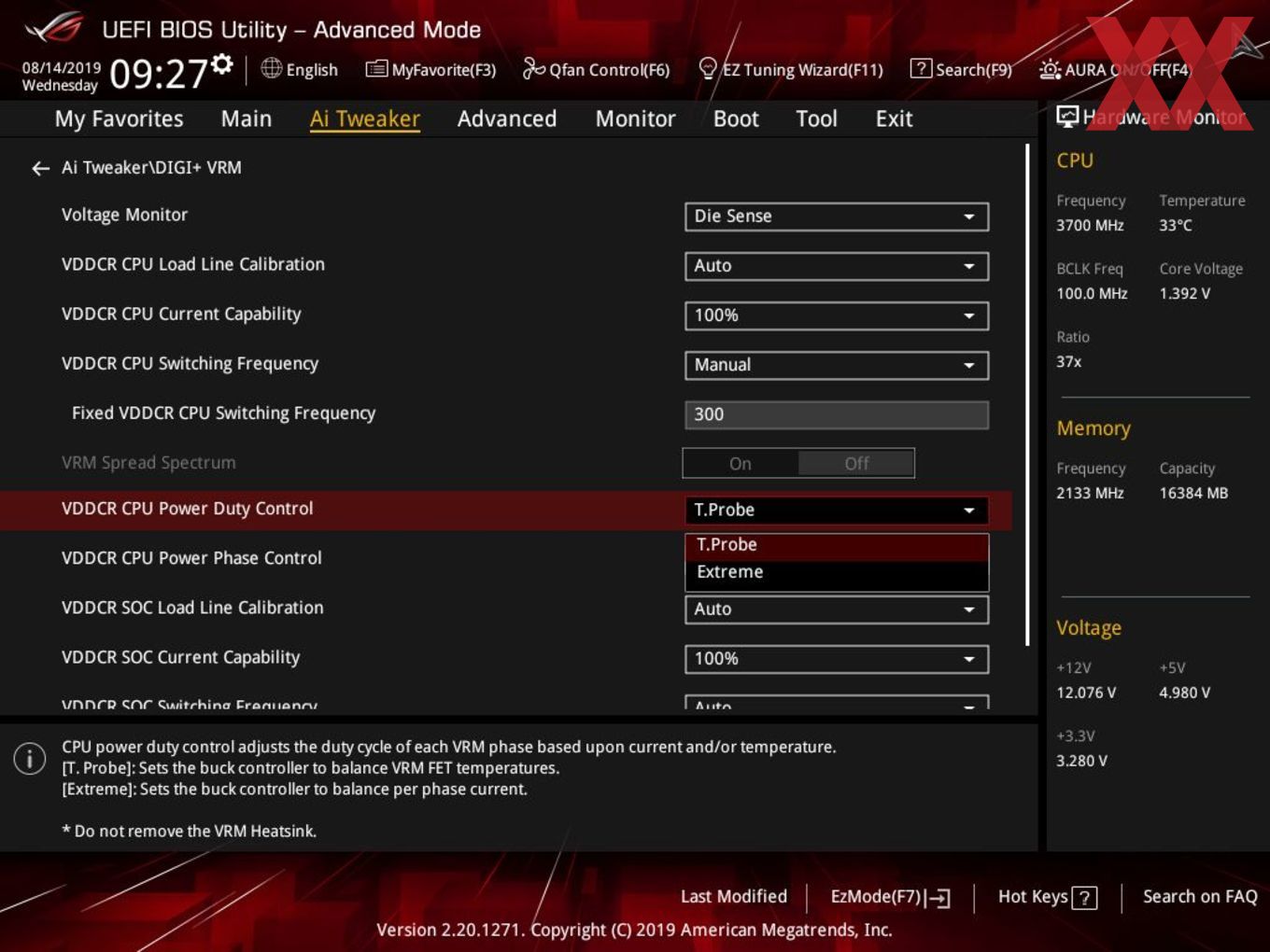The width and height of the screenshot is (1270, 952).
Task: Click the Hardware Monitor screen icon
Action: point(1067,117)
